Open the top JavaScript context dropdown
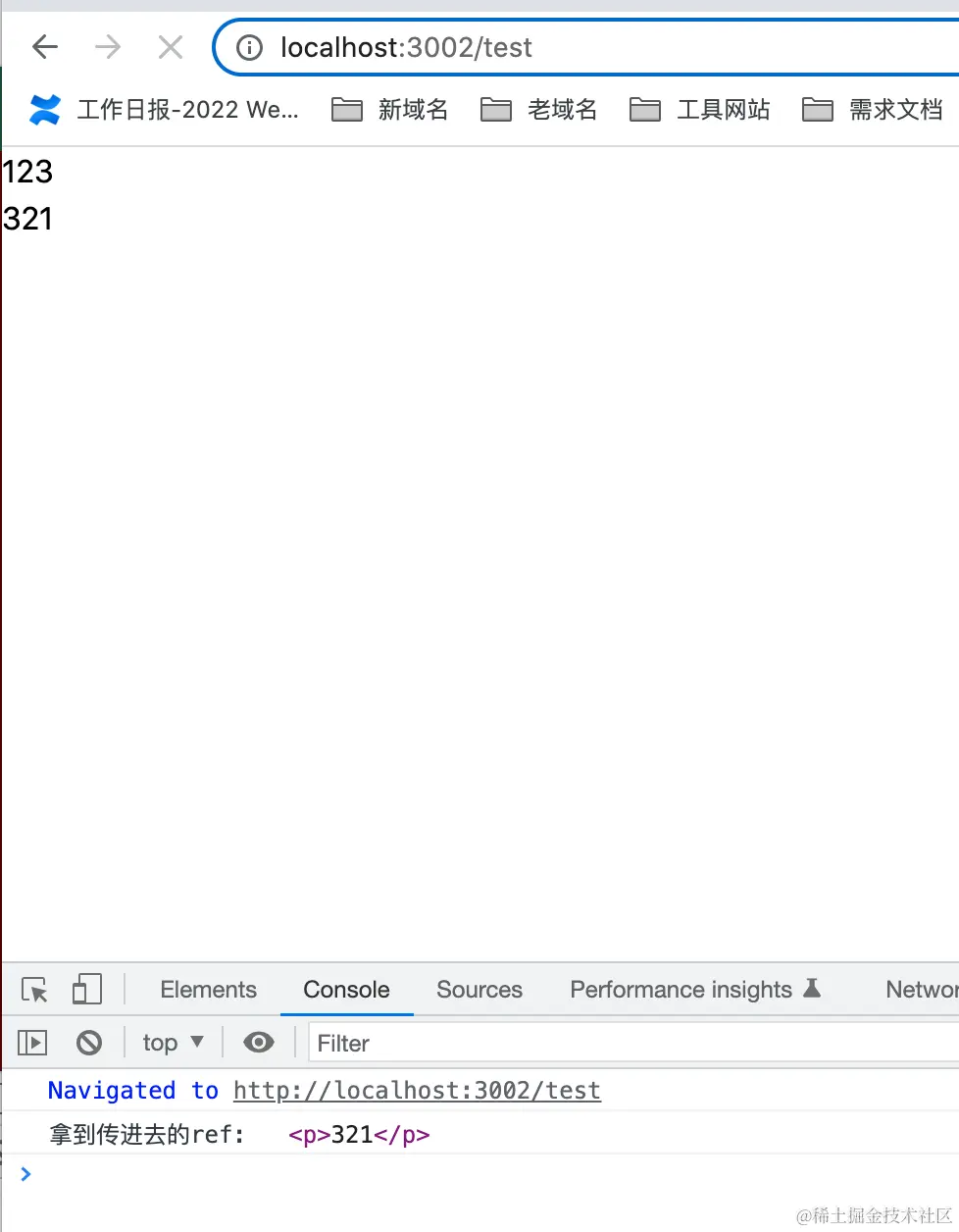The width and height of the screenshot is (959, 1232). (x=173, y=1043)
